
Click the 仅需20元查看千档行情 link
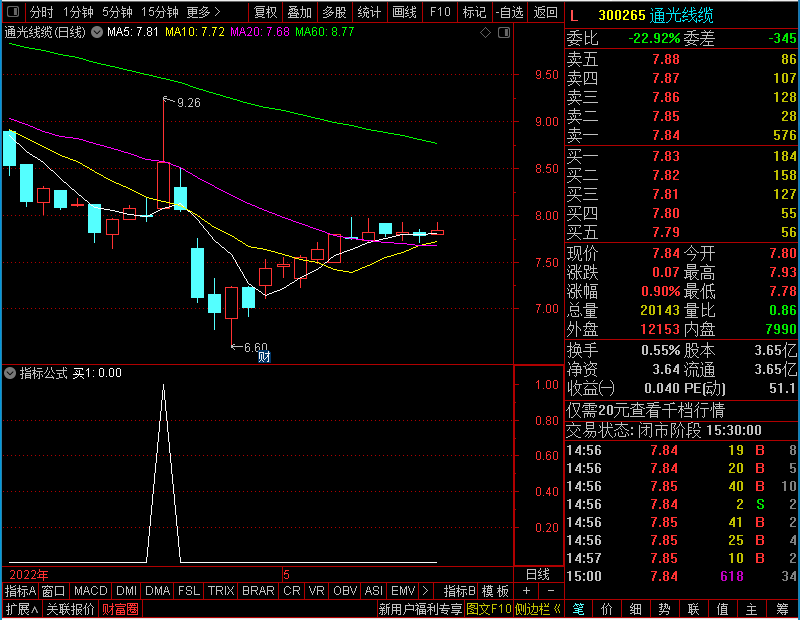pyautogui.click(x=645, y=410)
